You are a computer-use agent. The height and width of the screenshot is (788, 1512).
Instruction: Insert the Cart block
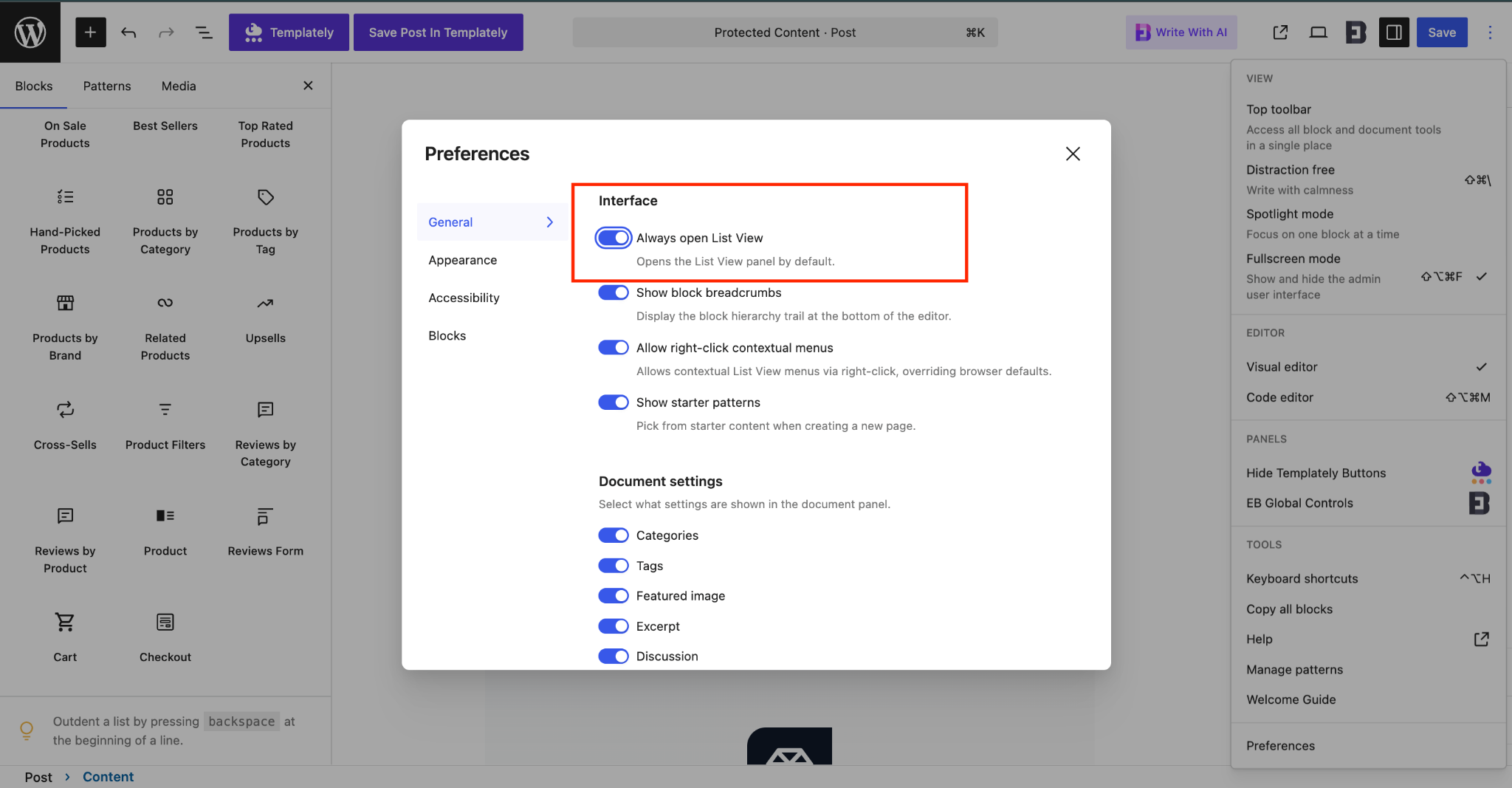[65, 638]
